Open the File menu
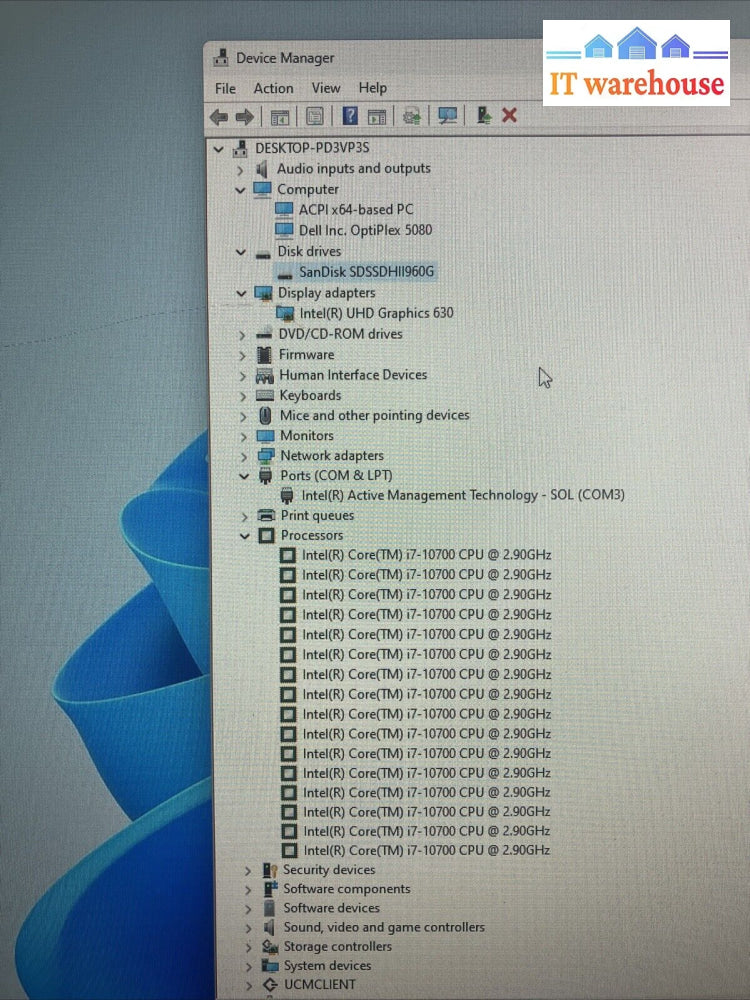The height and width of the screenshot is (1000, 750). click(225, 88)
